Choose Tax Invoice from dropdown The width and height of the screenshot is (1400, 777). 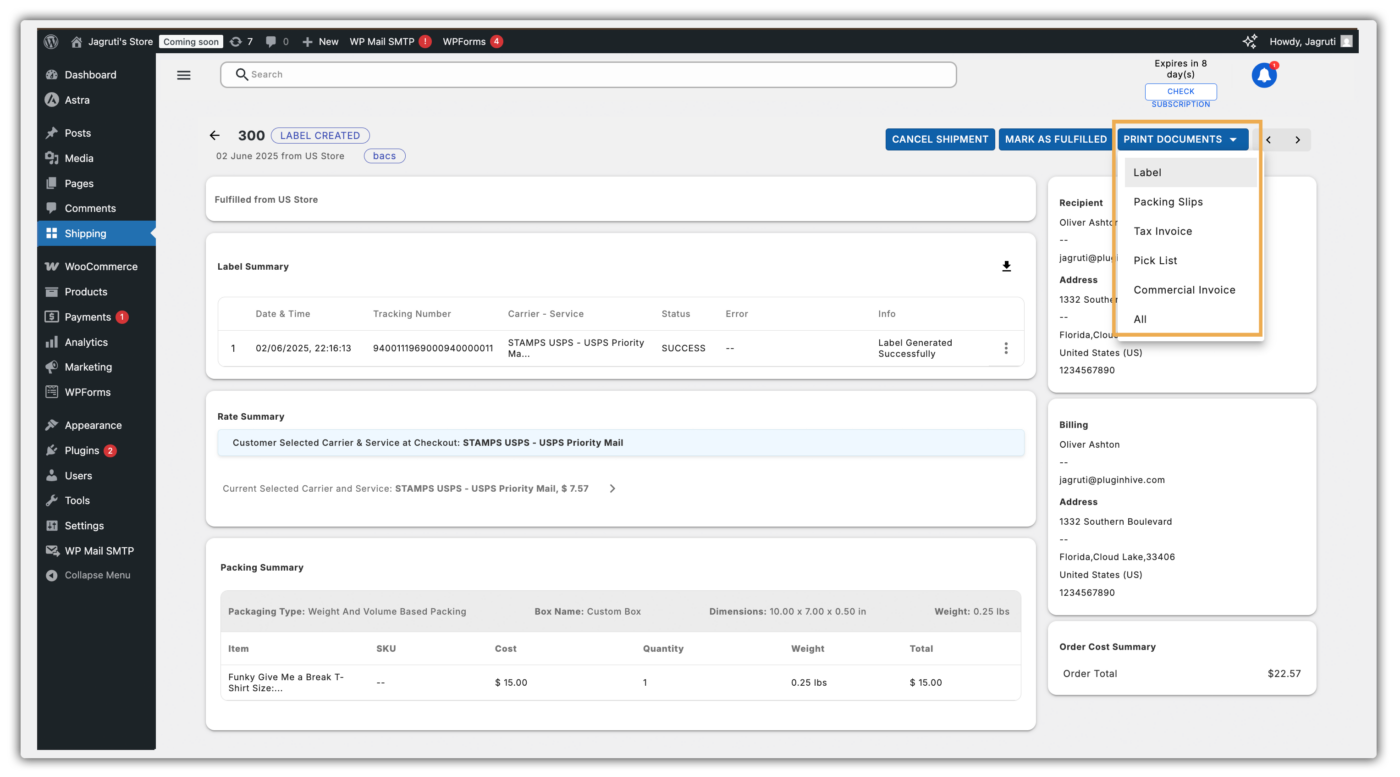coord(1190,231)
